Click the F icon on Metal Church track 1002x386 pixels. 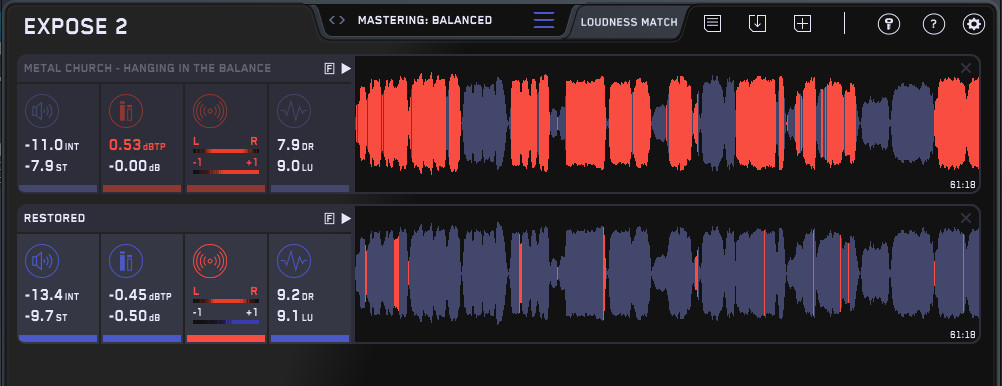pyautogui.click(x=329, y=68)
